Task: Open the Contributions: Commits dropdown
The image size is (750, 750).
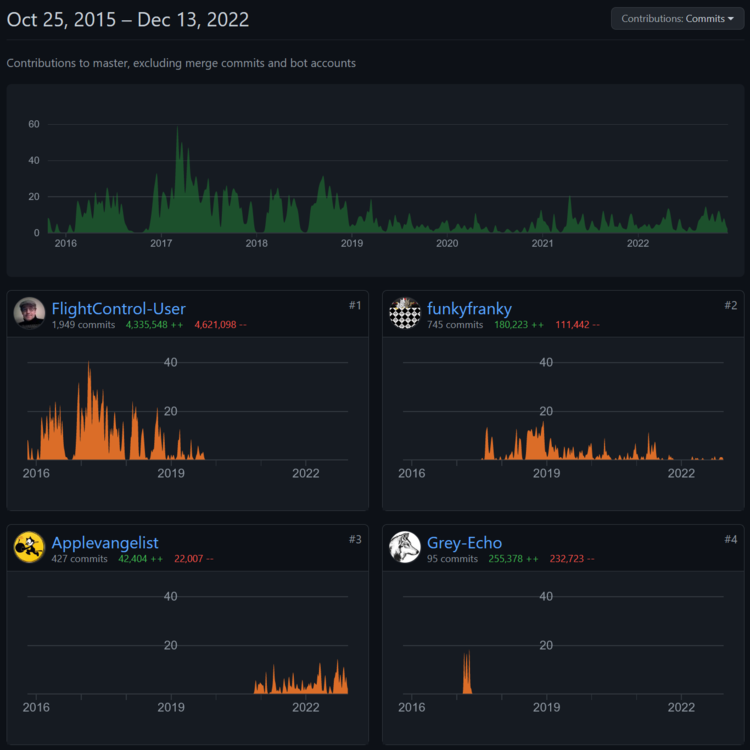Action: point(677,19)
